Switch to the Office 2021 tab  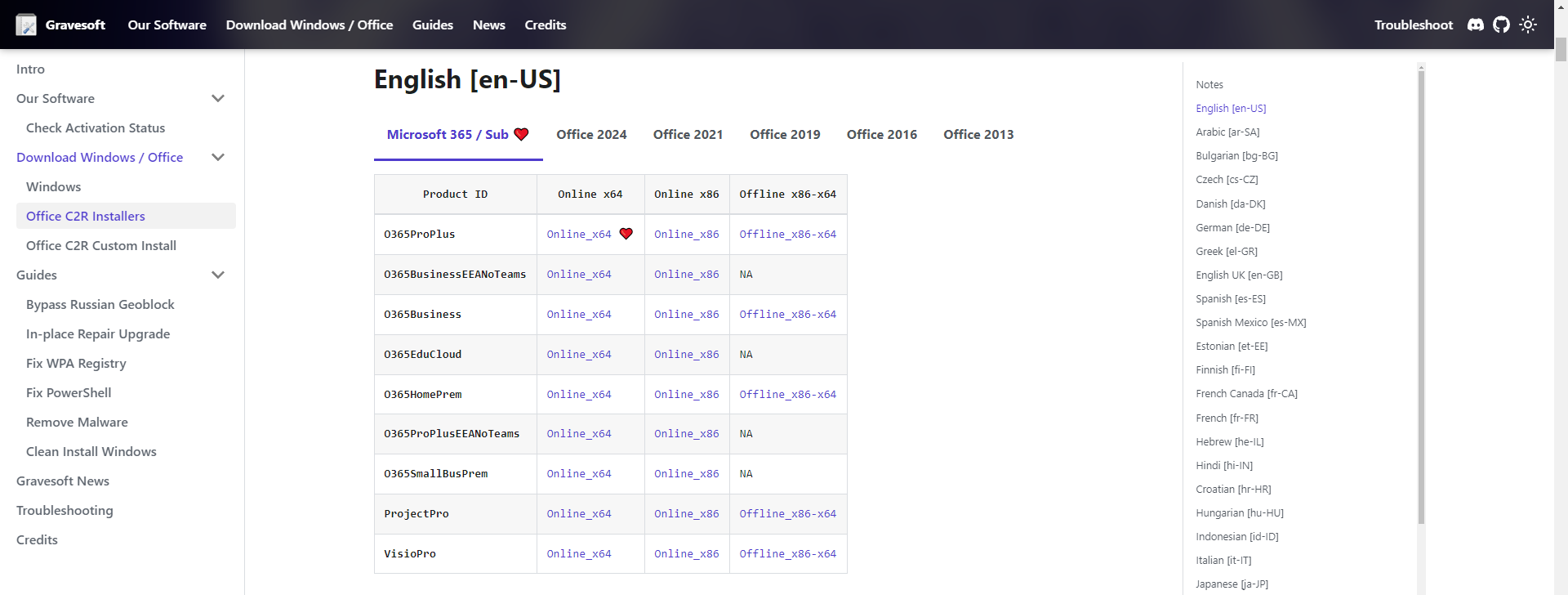tap(688, 135)
